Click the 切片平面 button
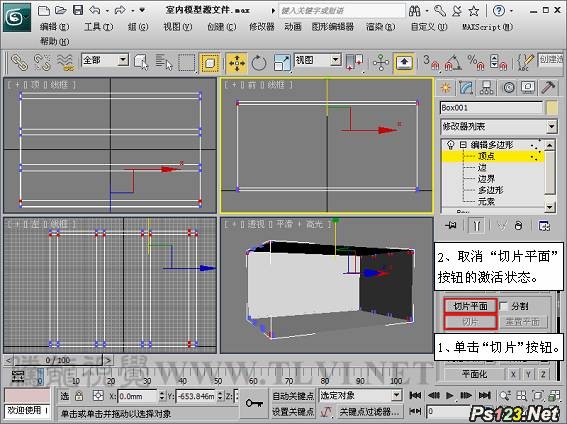The image size is (567, 424). 470,306
